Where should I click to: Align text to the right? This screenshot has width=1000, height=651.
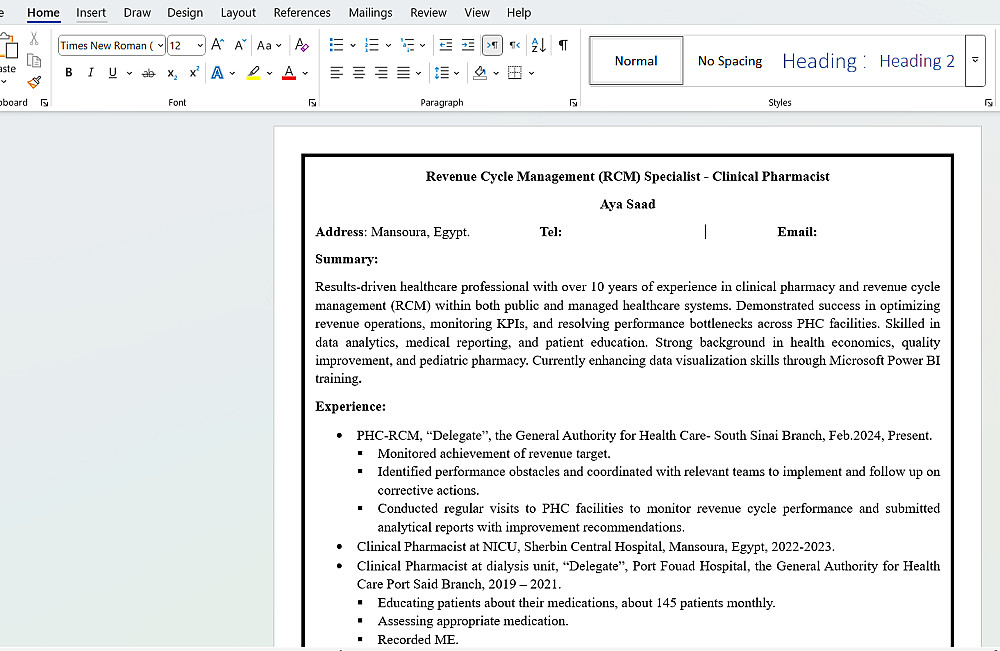click(x=381, y=73)
